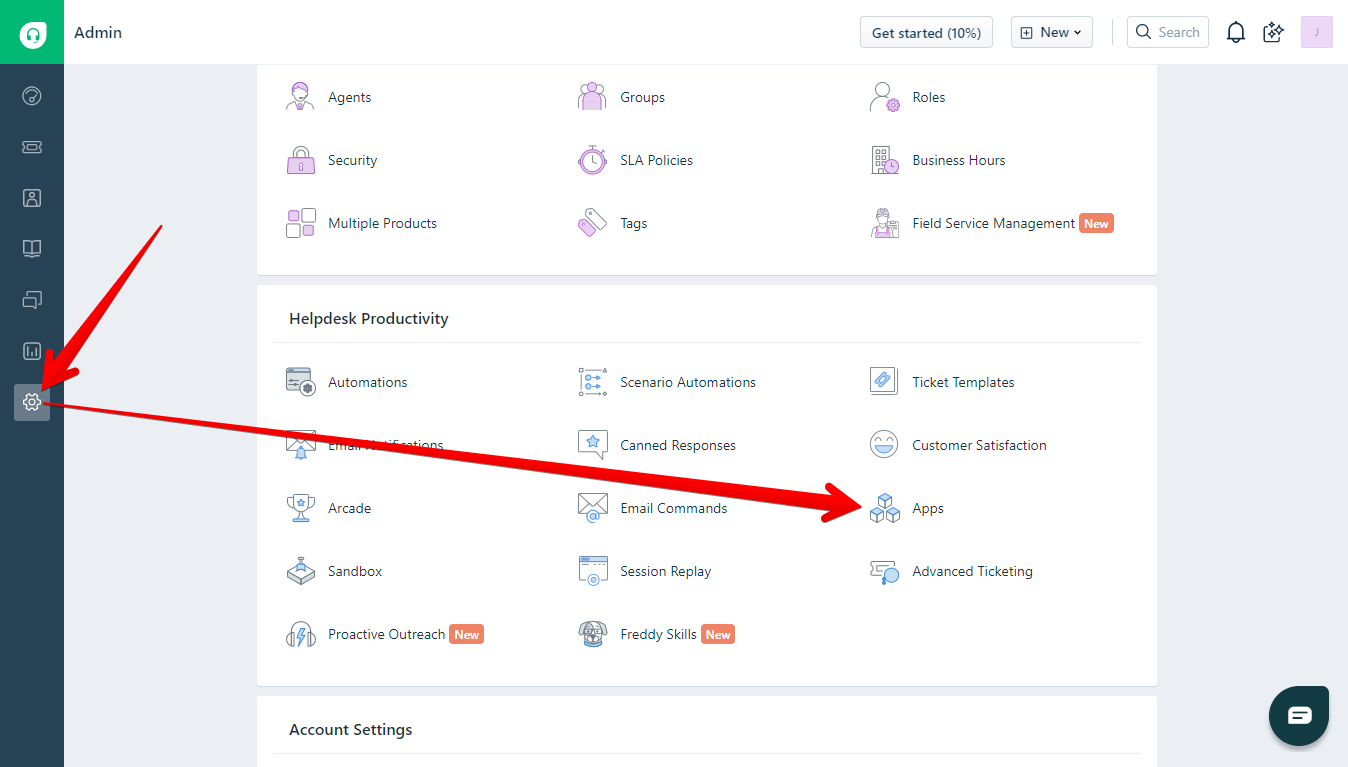Open the notifications bell icon
This screenshot has height=767, width=1348.
[1236, 33]
